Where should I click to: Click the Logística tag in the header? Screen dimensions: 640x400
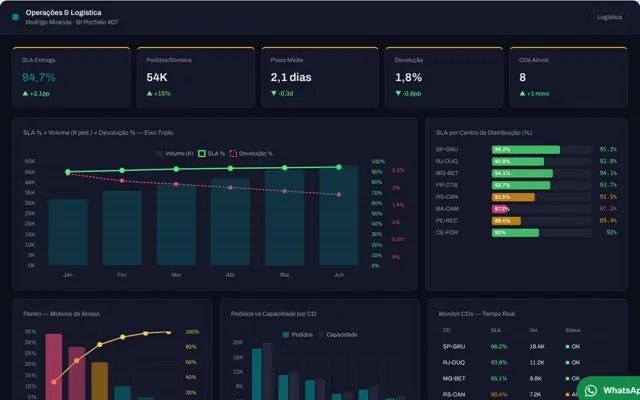coord(609,17)
